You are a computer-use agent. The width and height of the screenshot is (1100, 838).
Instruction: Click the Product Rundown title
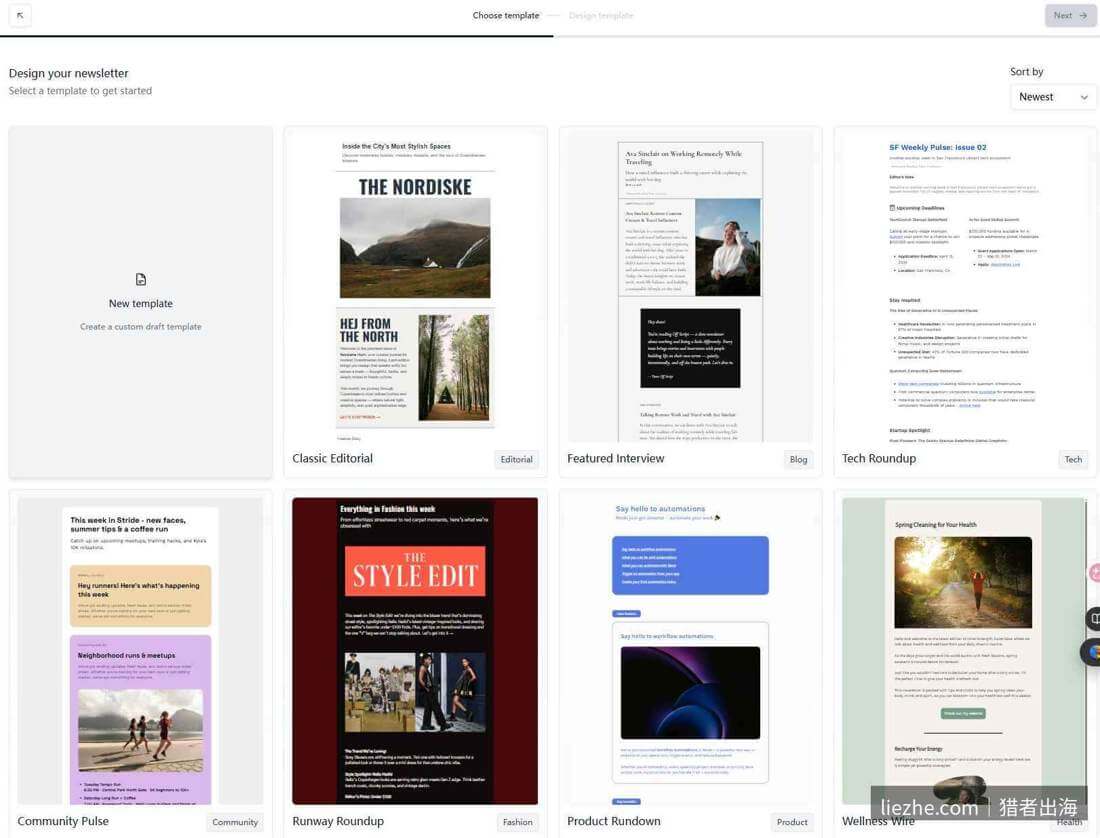[x=614, y=821]
